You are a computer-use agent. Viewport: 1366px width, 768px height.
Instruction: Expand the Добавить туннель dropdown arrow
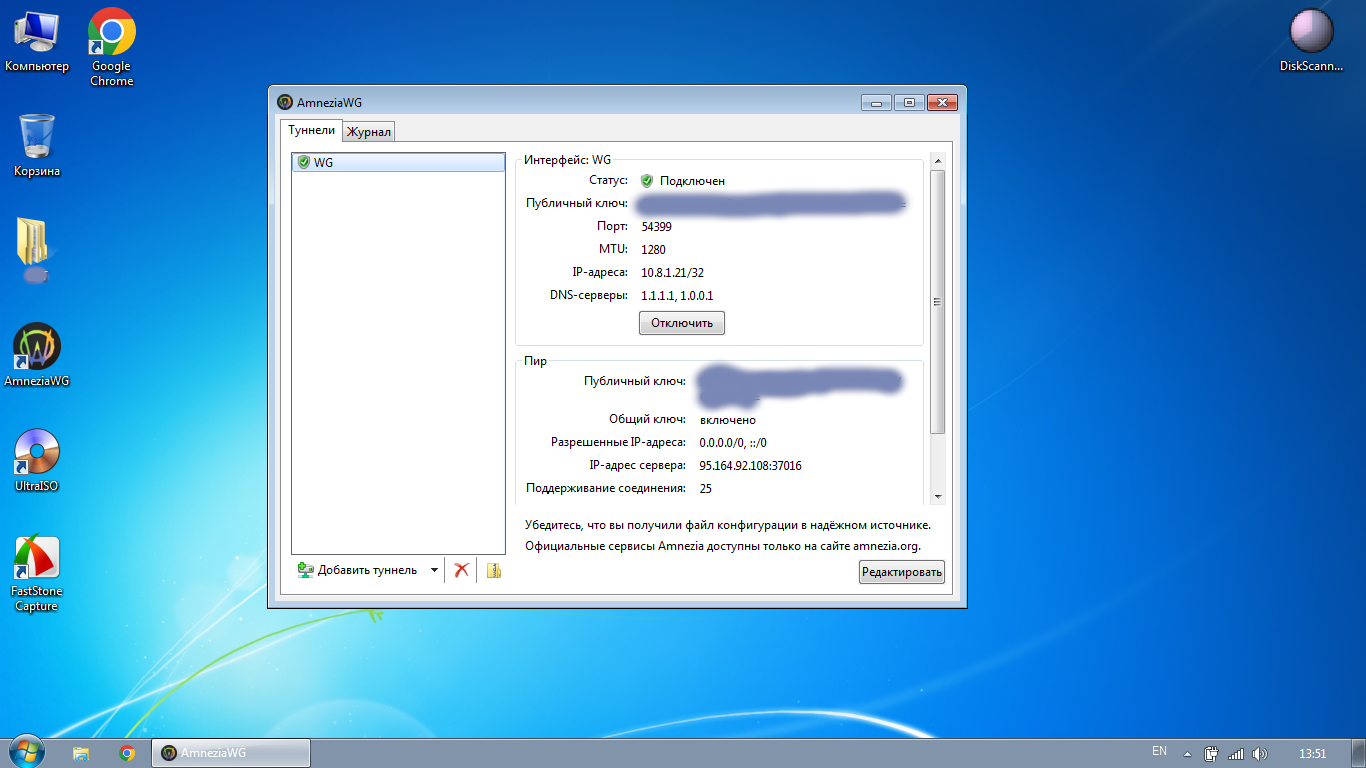coord(434,570)
